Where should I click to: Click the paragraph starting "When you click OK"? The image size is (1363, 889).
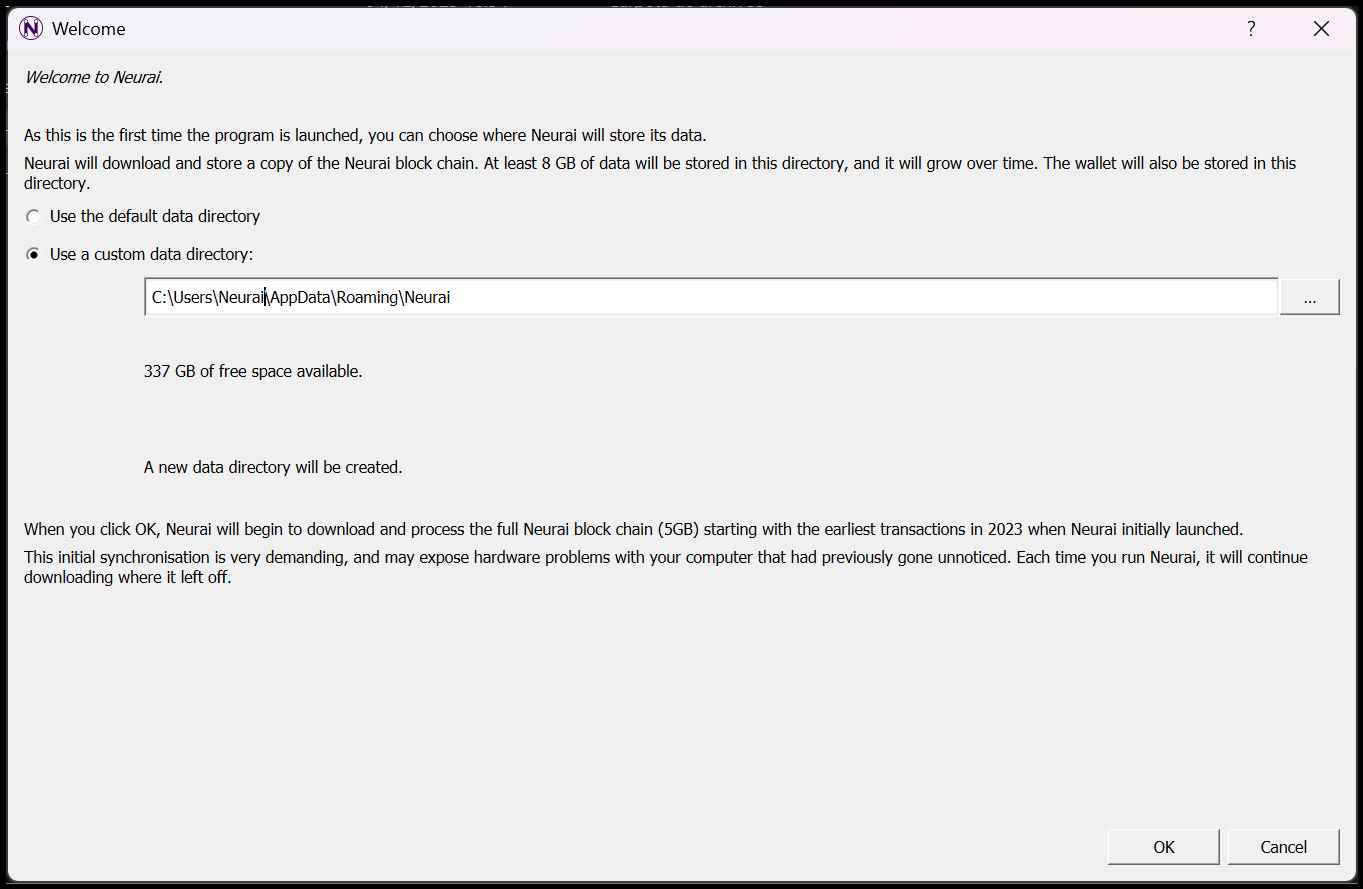pos(633,529)
